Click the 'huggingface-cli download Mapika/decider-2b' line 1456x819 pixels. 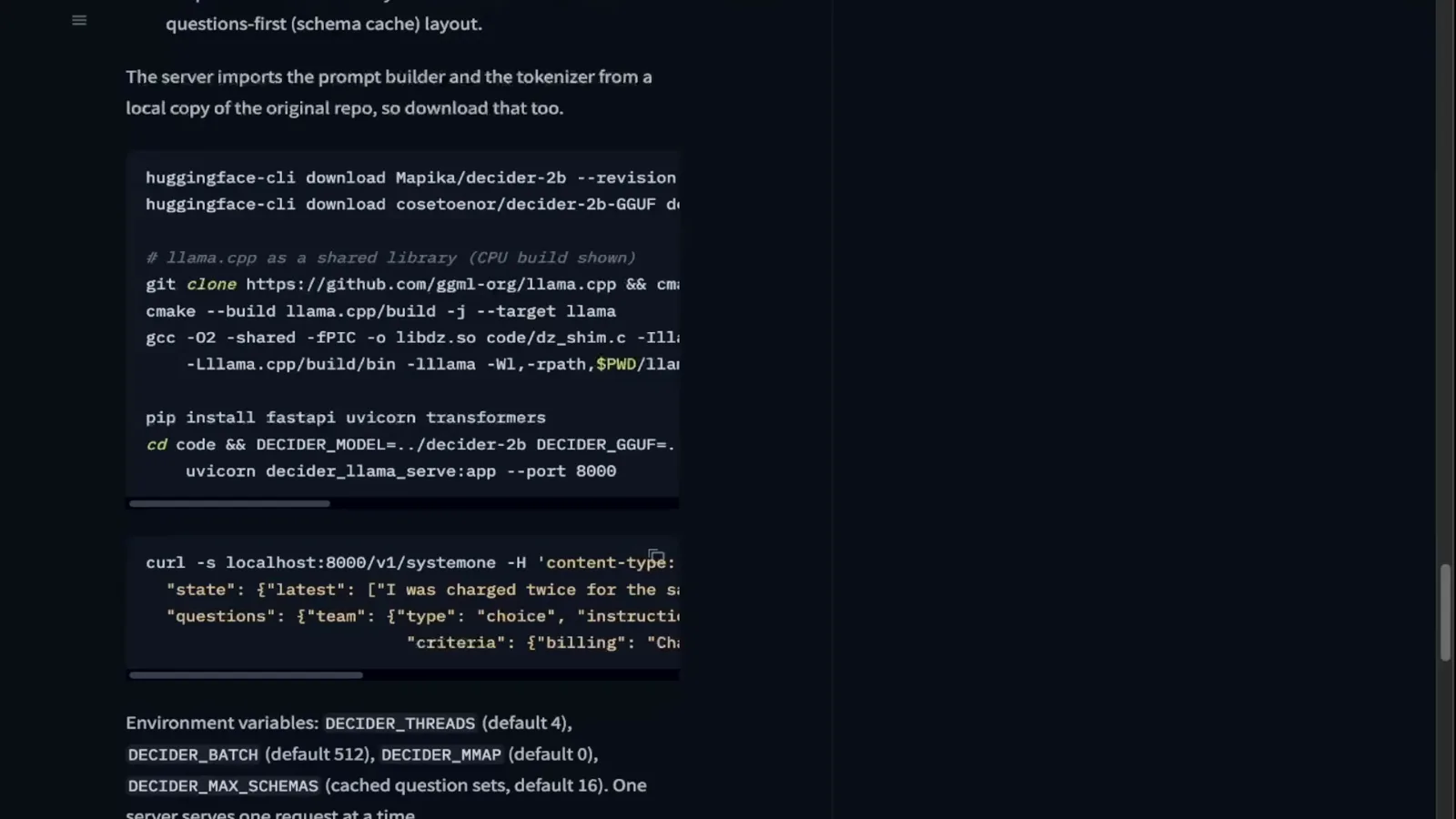click(410, 177)
